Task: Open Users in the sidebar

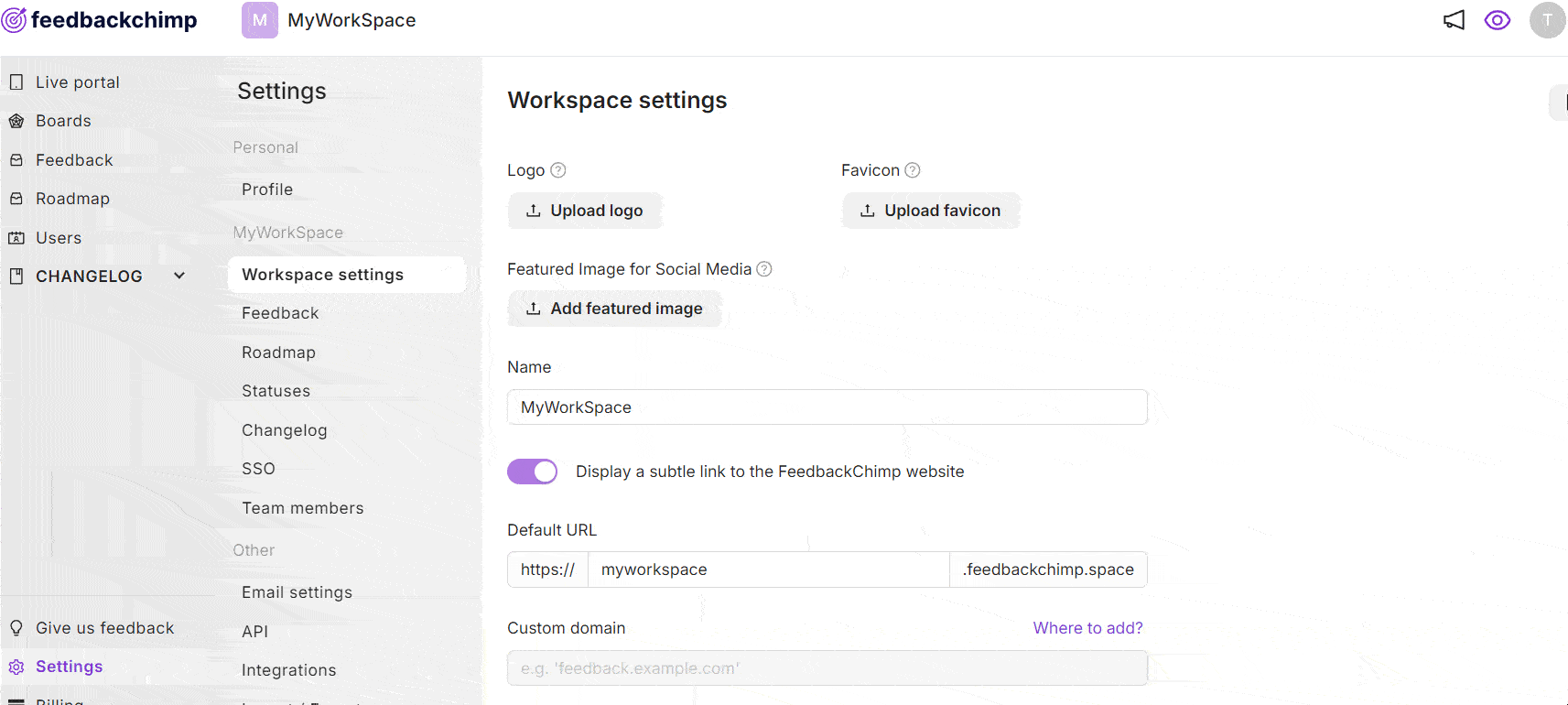Action: (x=59, y=238)
